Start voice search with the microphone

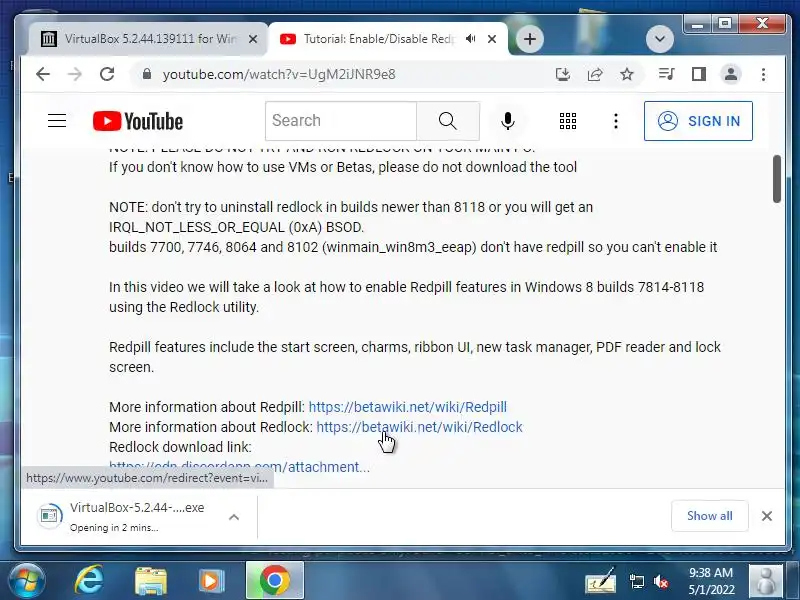click(508, 121)
